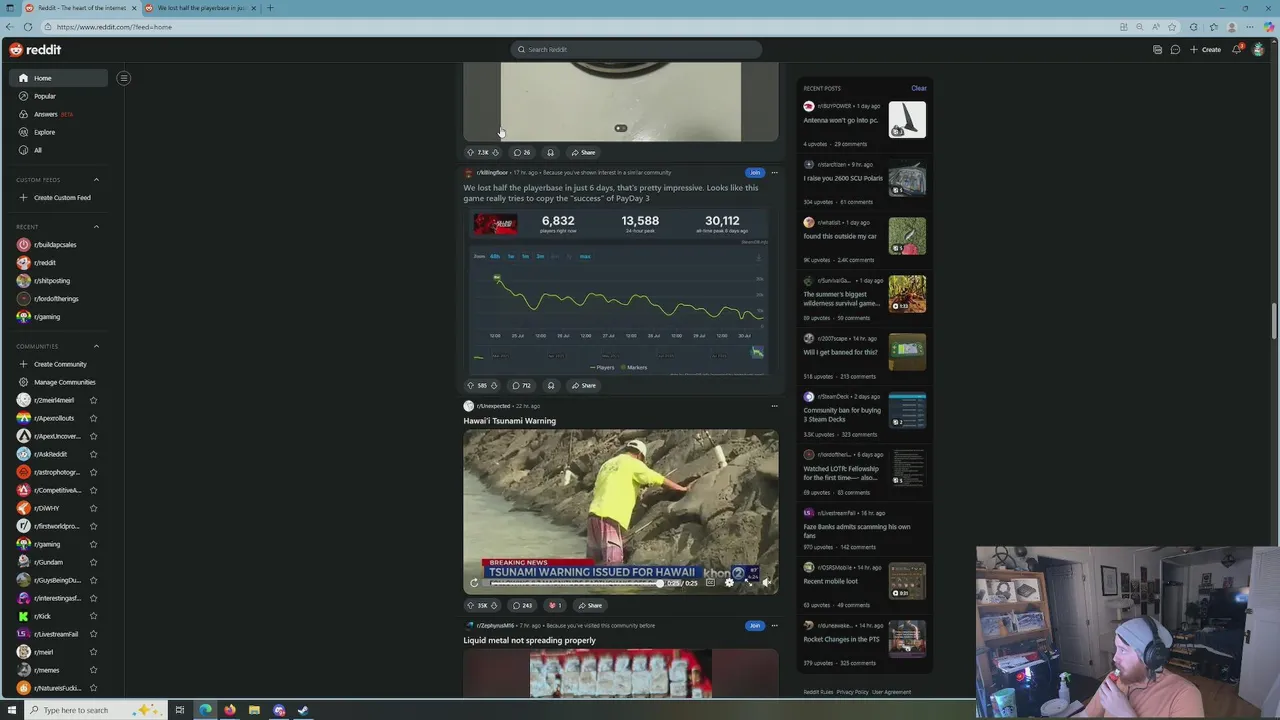
Task: Join the r/killingfloor community
Action: (x=755, y=172)
